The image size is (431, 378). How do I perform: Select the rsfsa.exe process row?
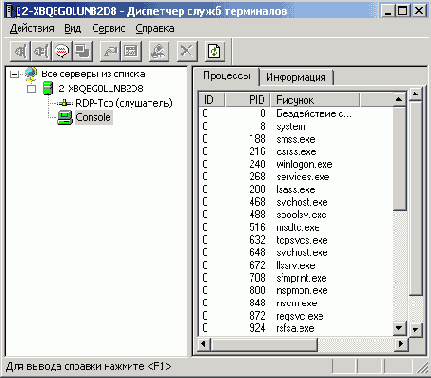point(296,328)
